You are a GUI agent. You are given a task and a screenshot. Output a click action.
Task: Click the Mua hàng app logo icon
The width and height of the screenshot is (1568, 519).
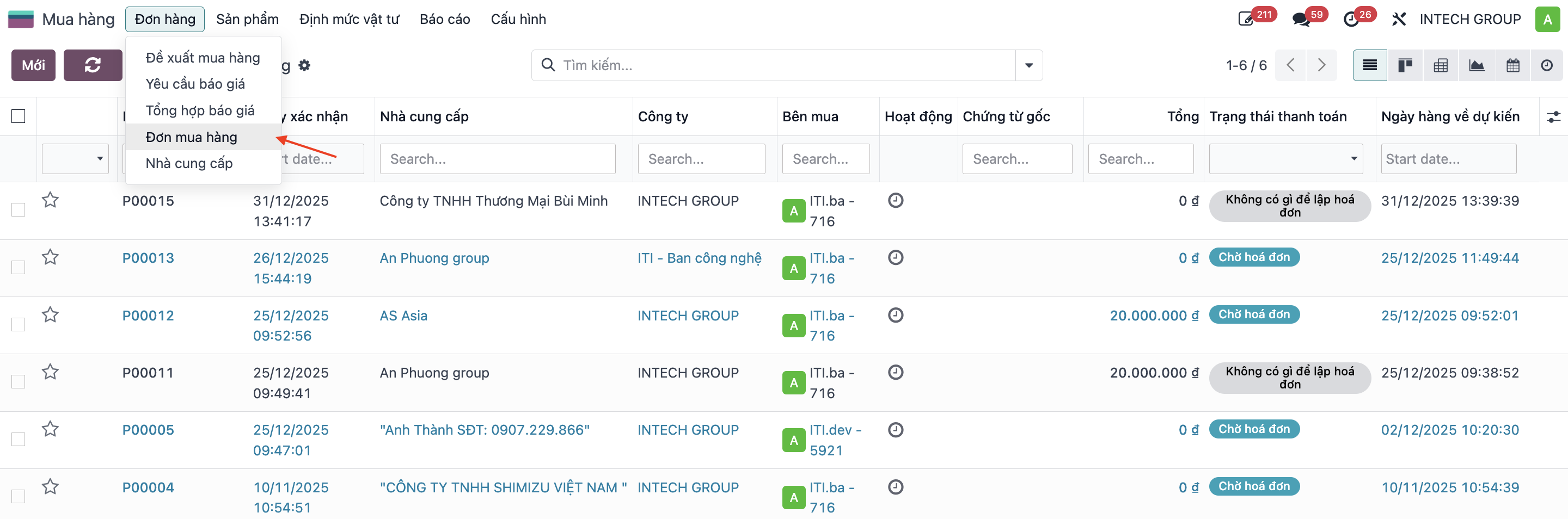pyautogui.click(x=21, y=19)
